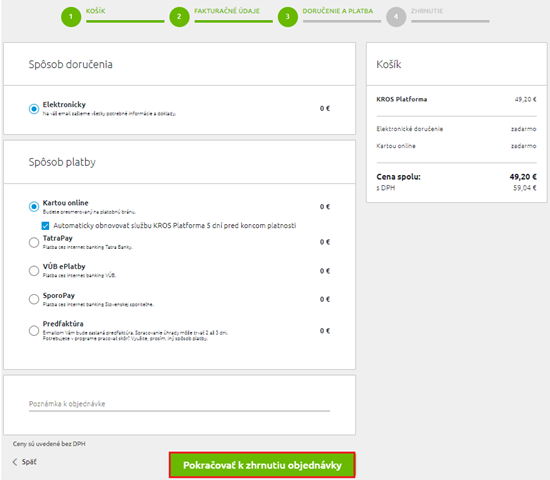Viewport: 550px width, 480px height.
Task: Click the step 3 circle icon
Action: pos(288,16)
